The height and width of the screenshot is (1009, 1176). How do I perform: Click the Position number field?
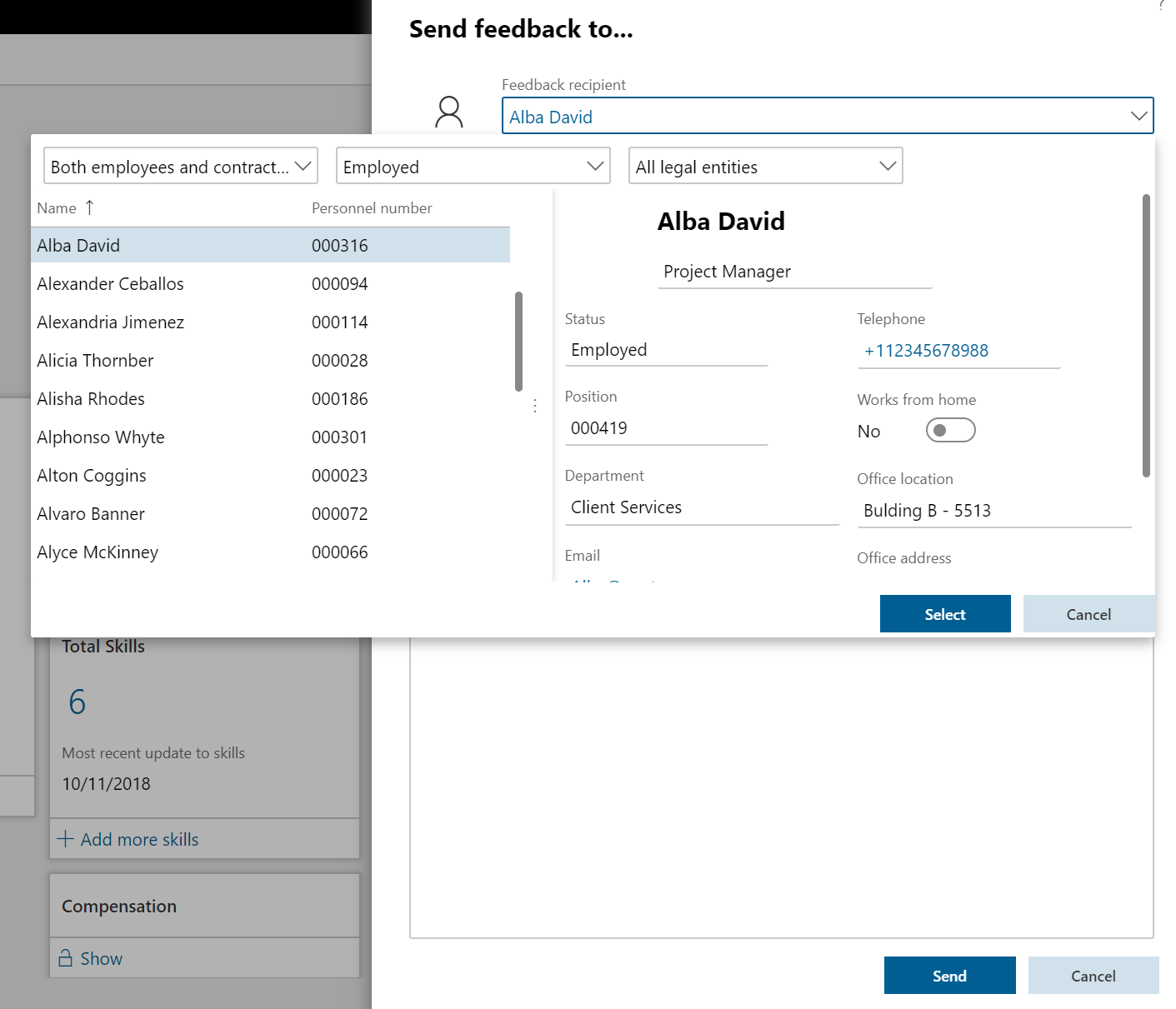coord(666,427)
